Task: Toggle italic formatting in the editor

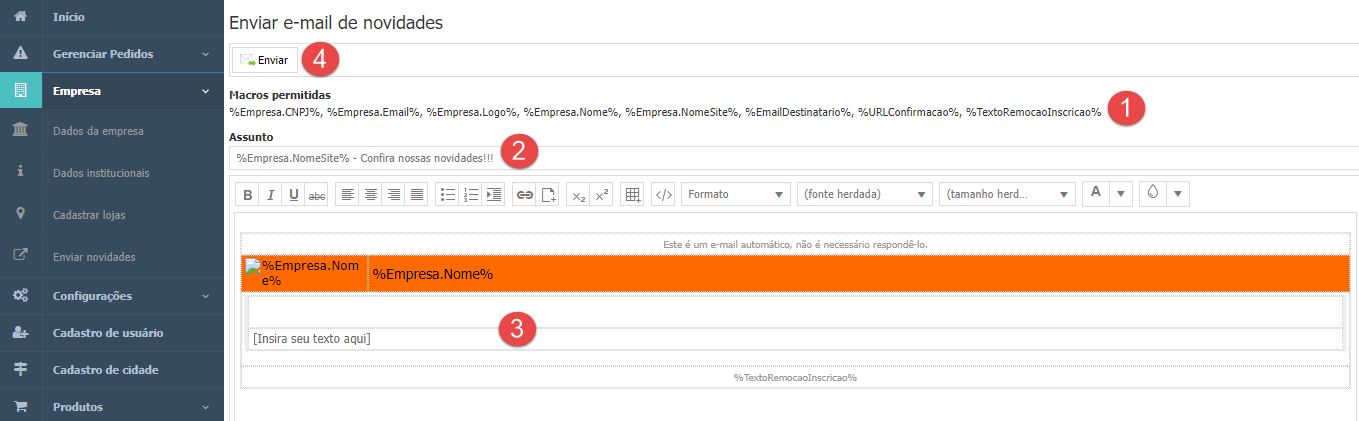Action: coord(270,195)
